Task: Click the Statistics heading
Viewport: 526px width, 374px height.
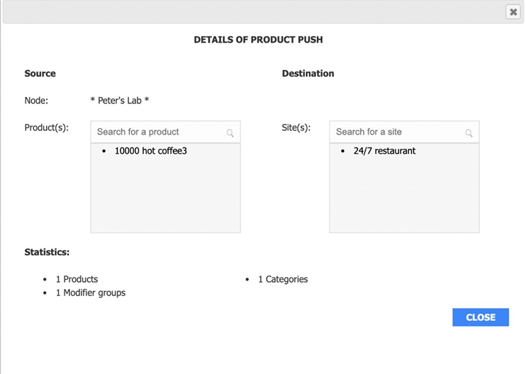Action: point(47,252)
